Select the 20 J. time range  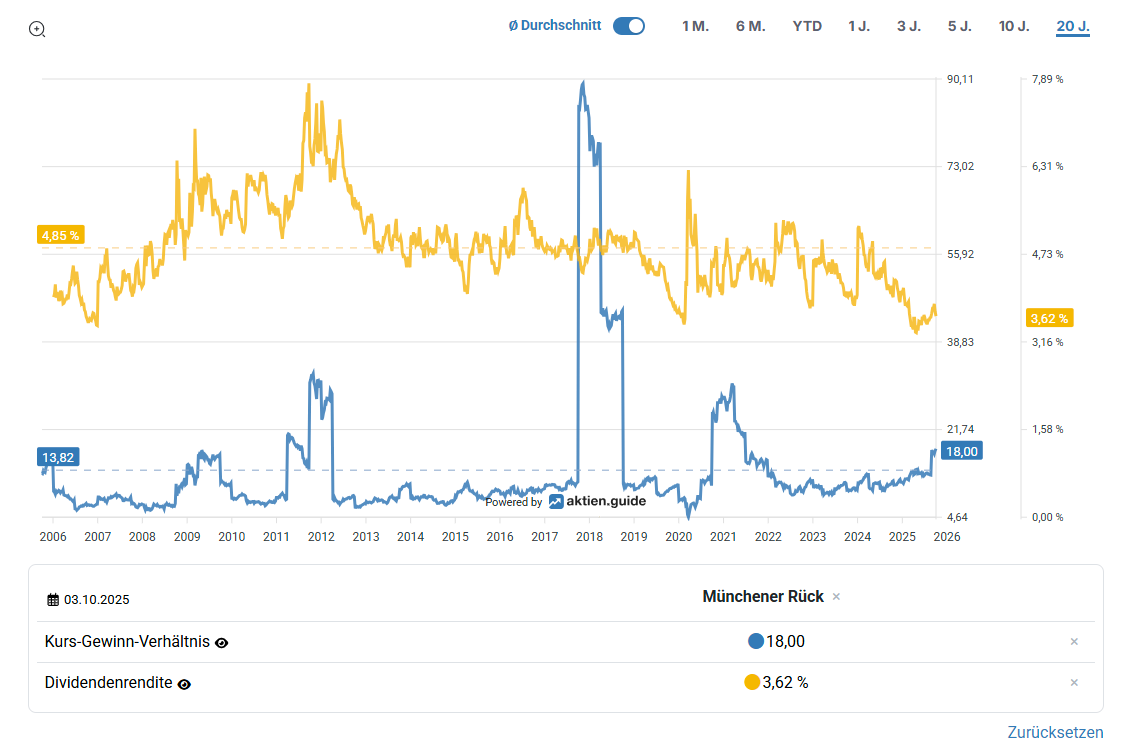(x=1072, y=26)
